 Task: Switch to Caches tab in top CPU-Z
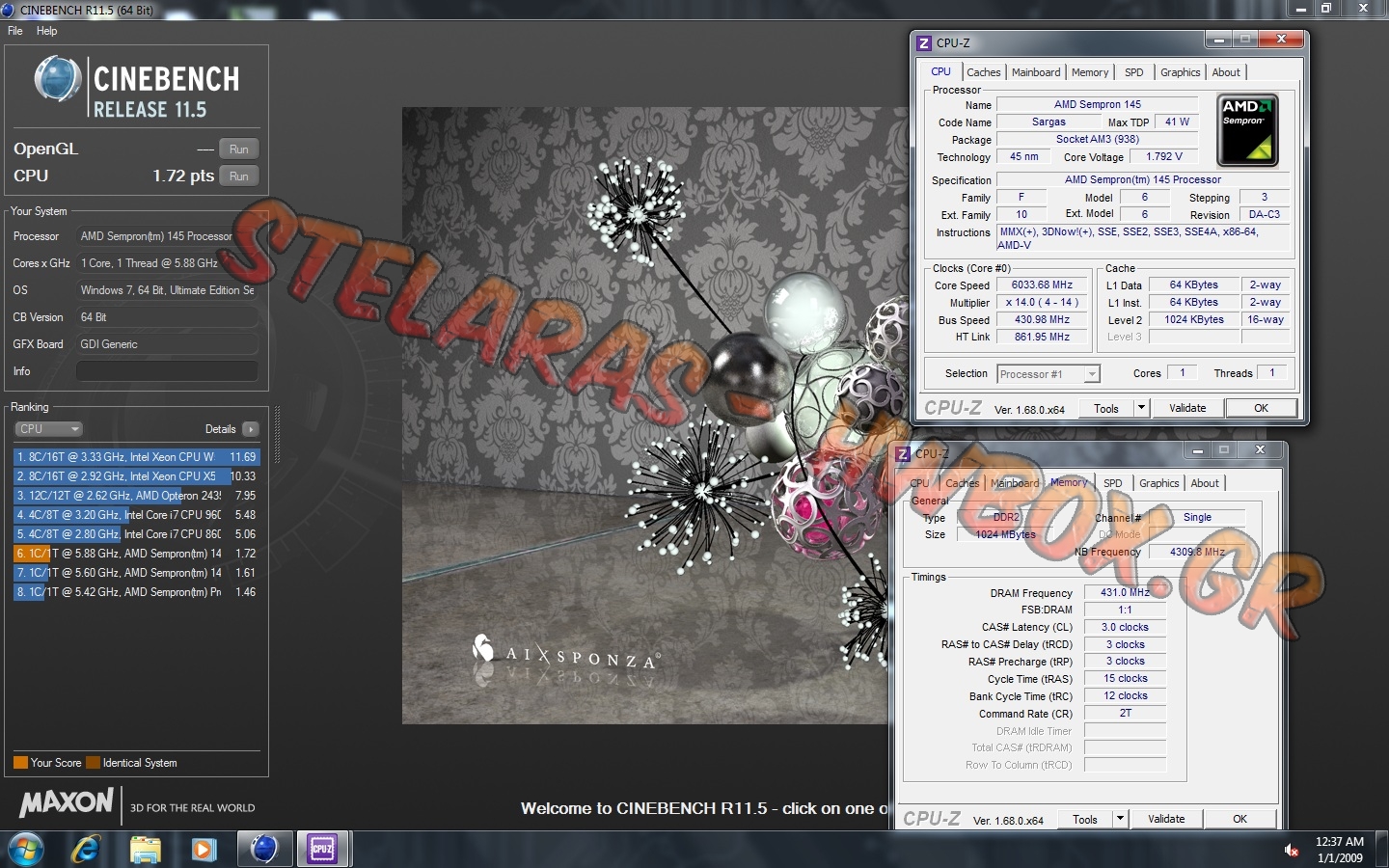(984, 72)
